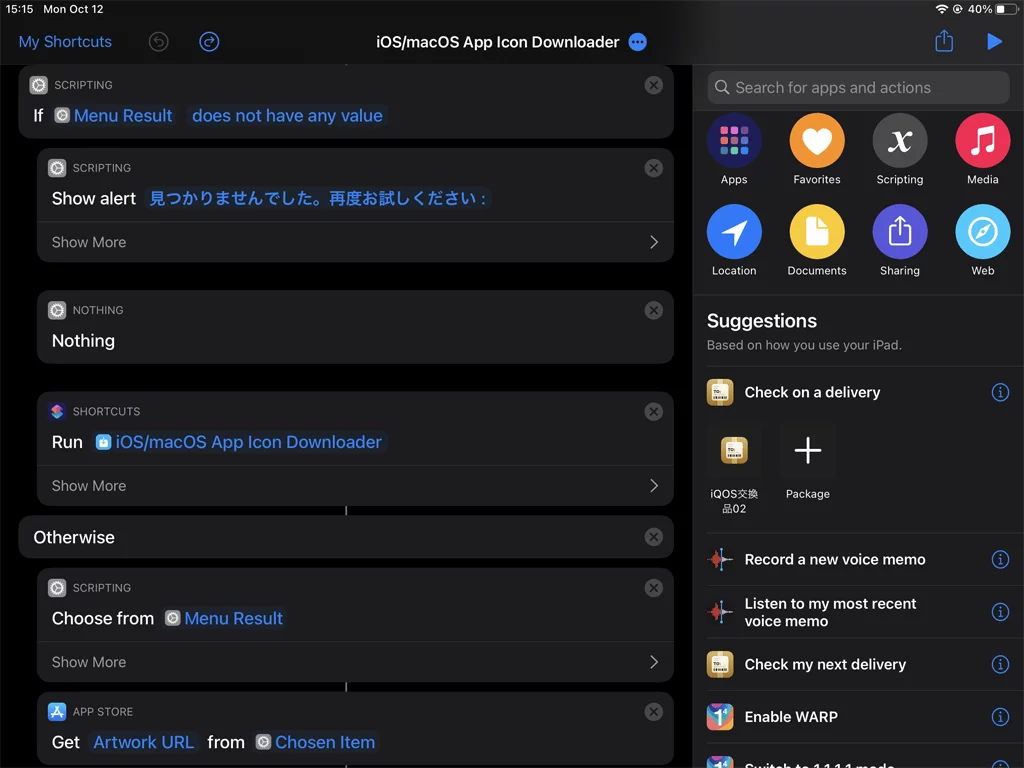Image resolution: width=1024 pixels, height=768 pixels.
Task: Add Enable WARP action
Action: 791,717
